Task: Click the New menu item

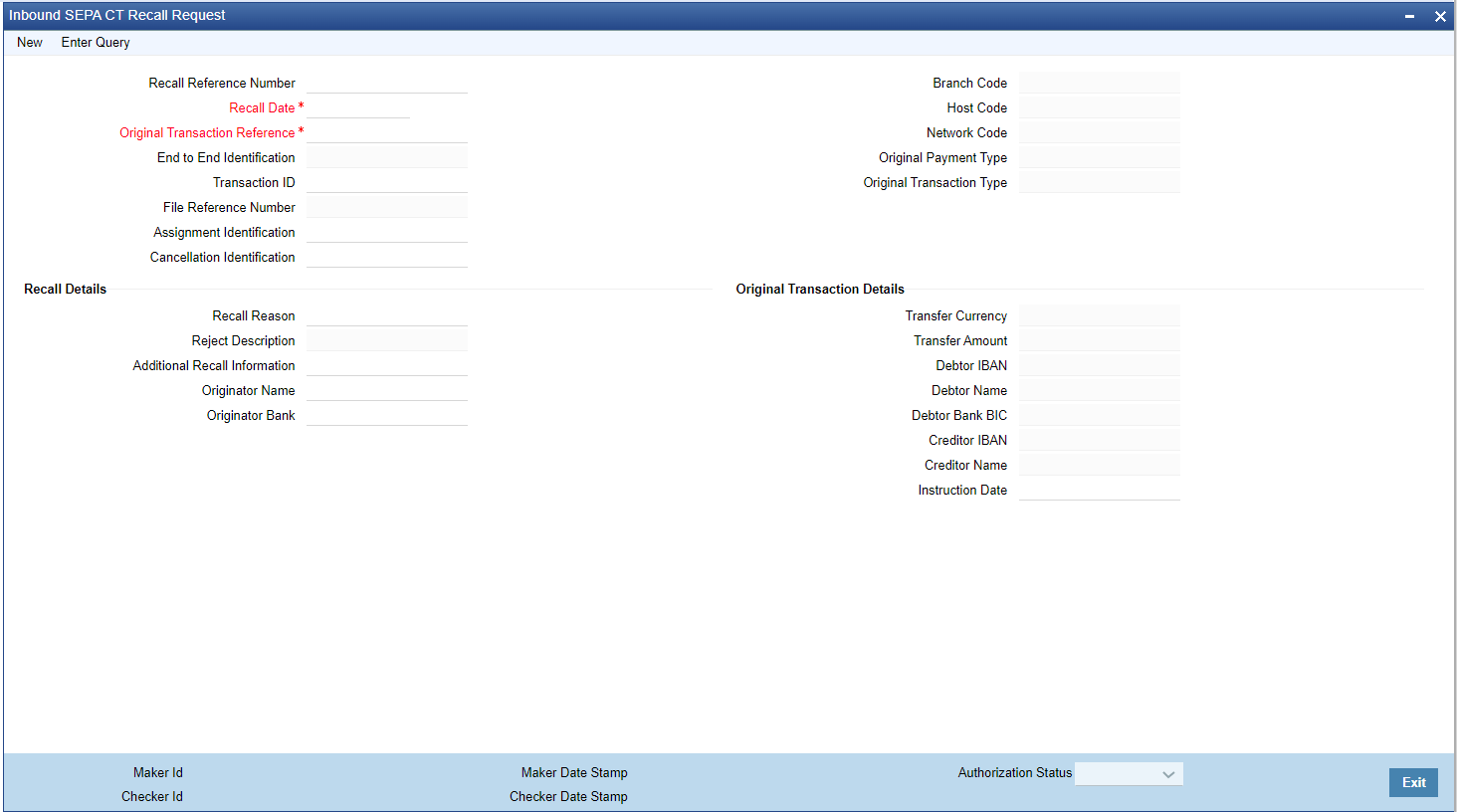Action: (30, 43)
